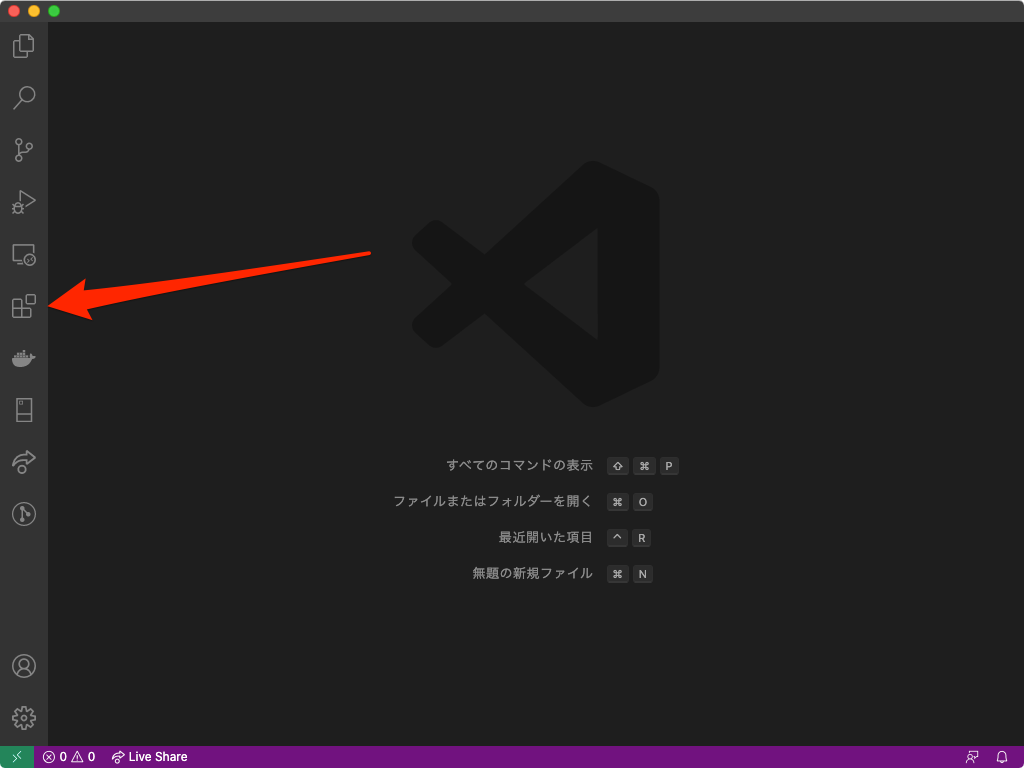Open Extensions view marked by the red arrow
The width and height of the screenshot is (1024, 768).
pos(22,307)
